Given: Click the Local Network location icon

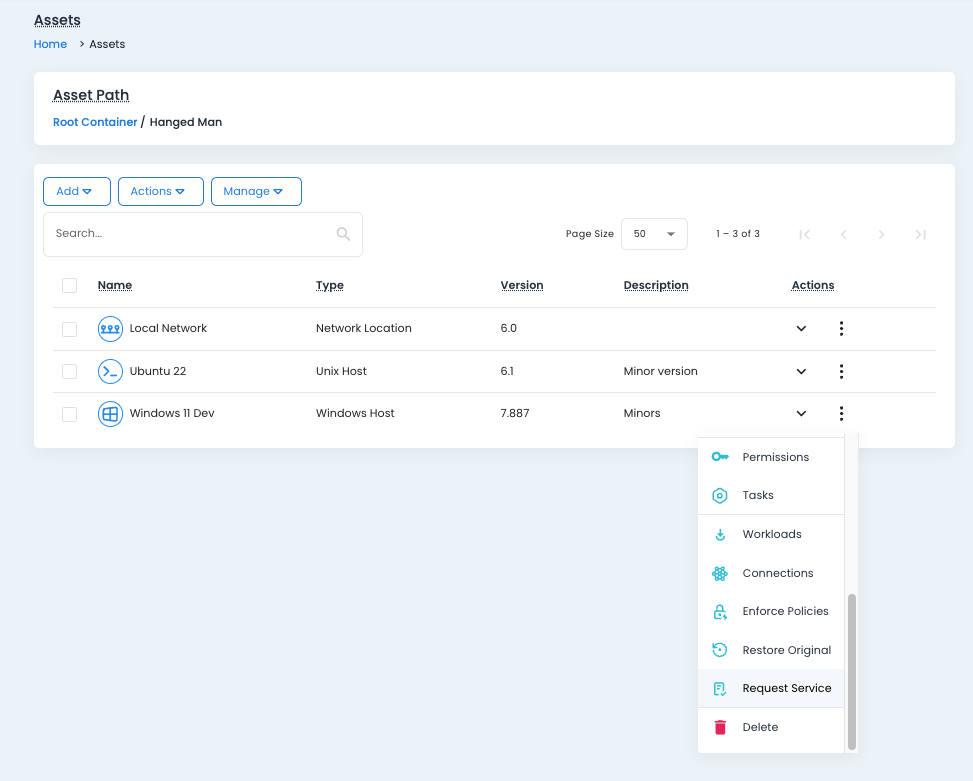Looking at the screenshot, I should (110, 328).
